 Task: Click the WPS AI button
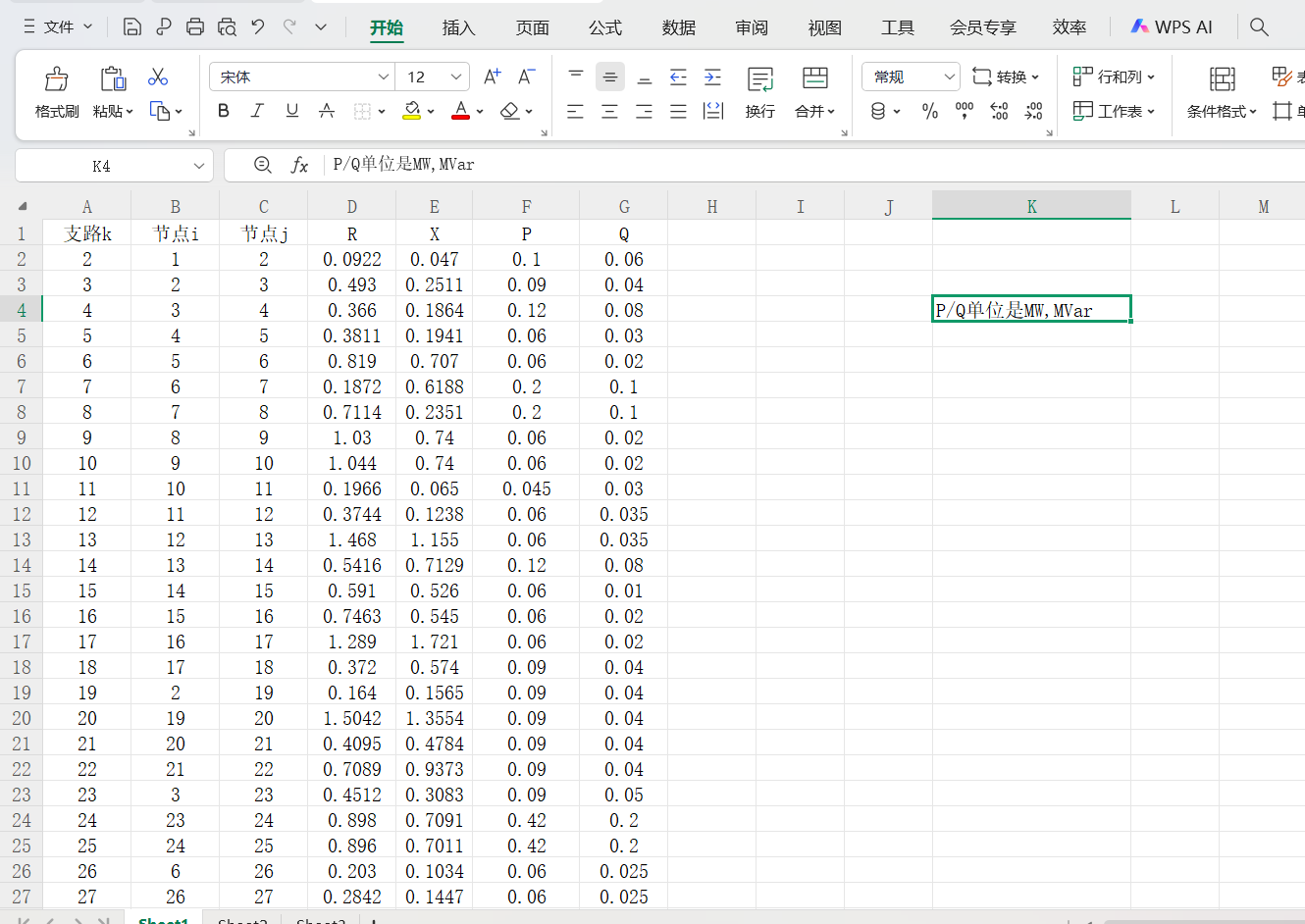(1172, 27)
